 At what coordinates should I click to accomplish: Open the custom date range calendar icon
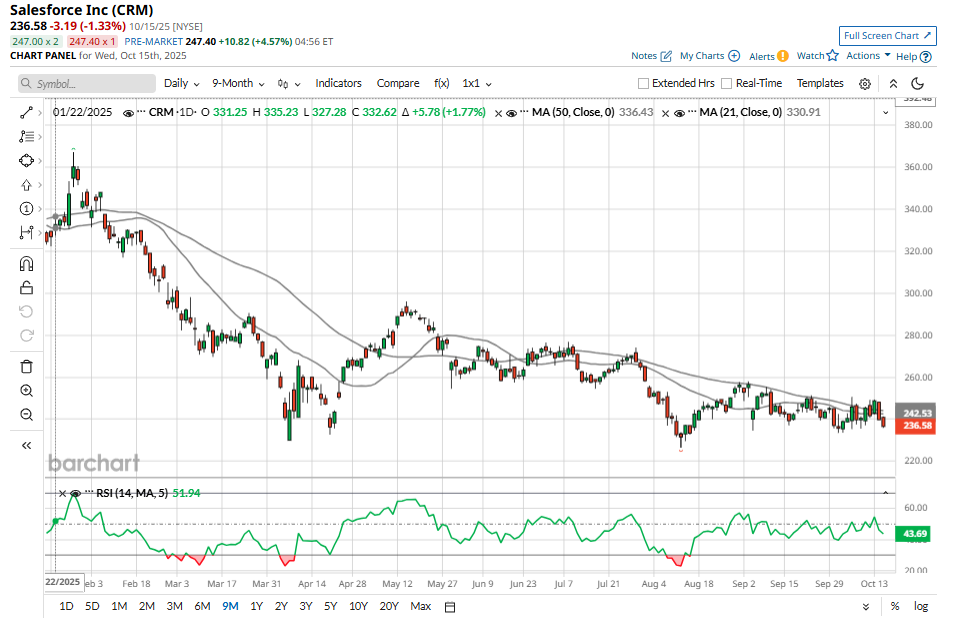450,606
